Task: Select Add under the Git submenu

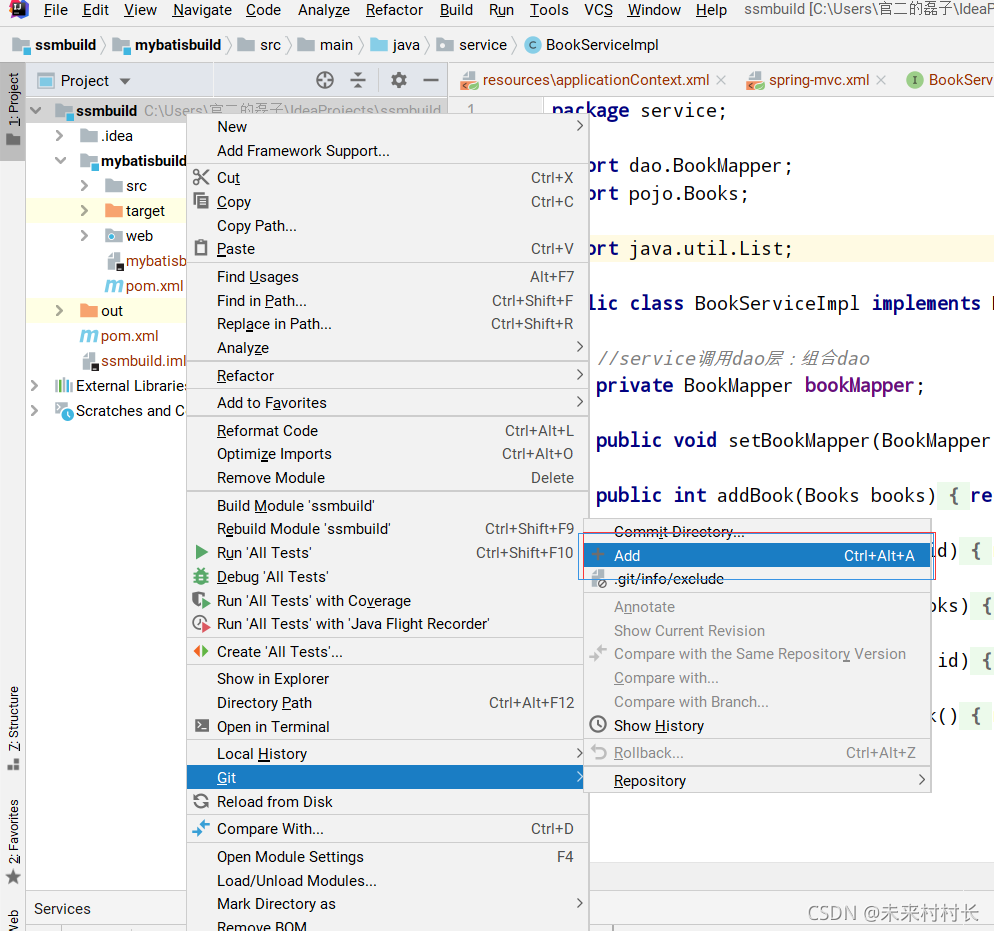Action: [757, 555]
